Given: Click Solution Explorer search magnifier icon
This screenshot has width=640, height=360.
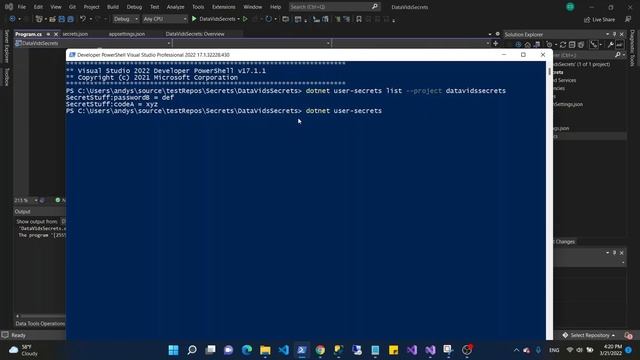Looking at the screenshot, I should 618,55.
